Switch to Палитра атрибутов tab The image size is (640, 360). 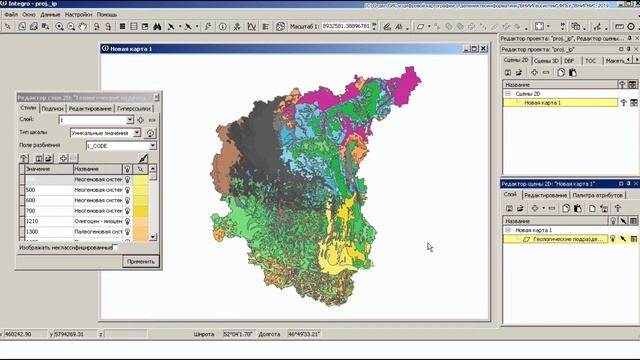598,196
